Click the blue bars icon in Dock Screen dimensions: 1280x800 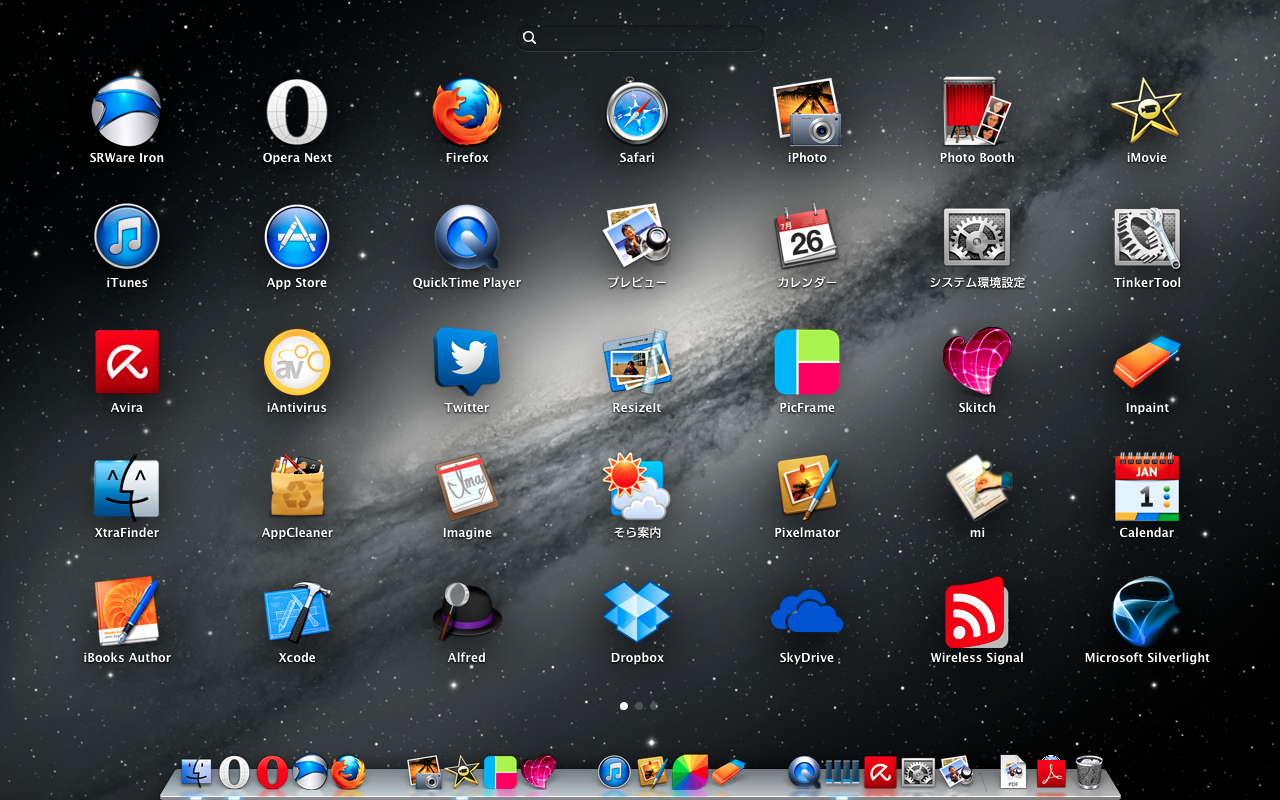pyautogui.click(x=842, y=772)
